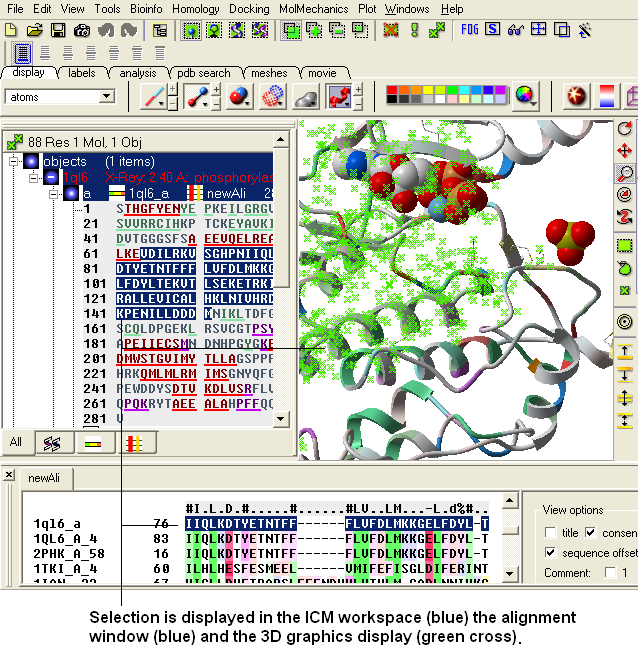Toggle the title checkbox in View options

[x=551, y=532]
